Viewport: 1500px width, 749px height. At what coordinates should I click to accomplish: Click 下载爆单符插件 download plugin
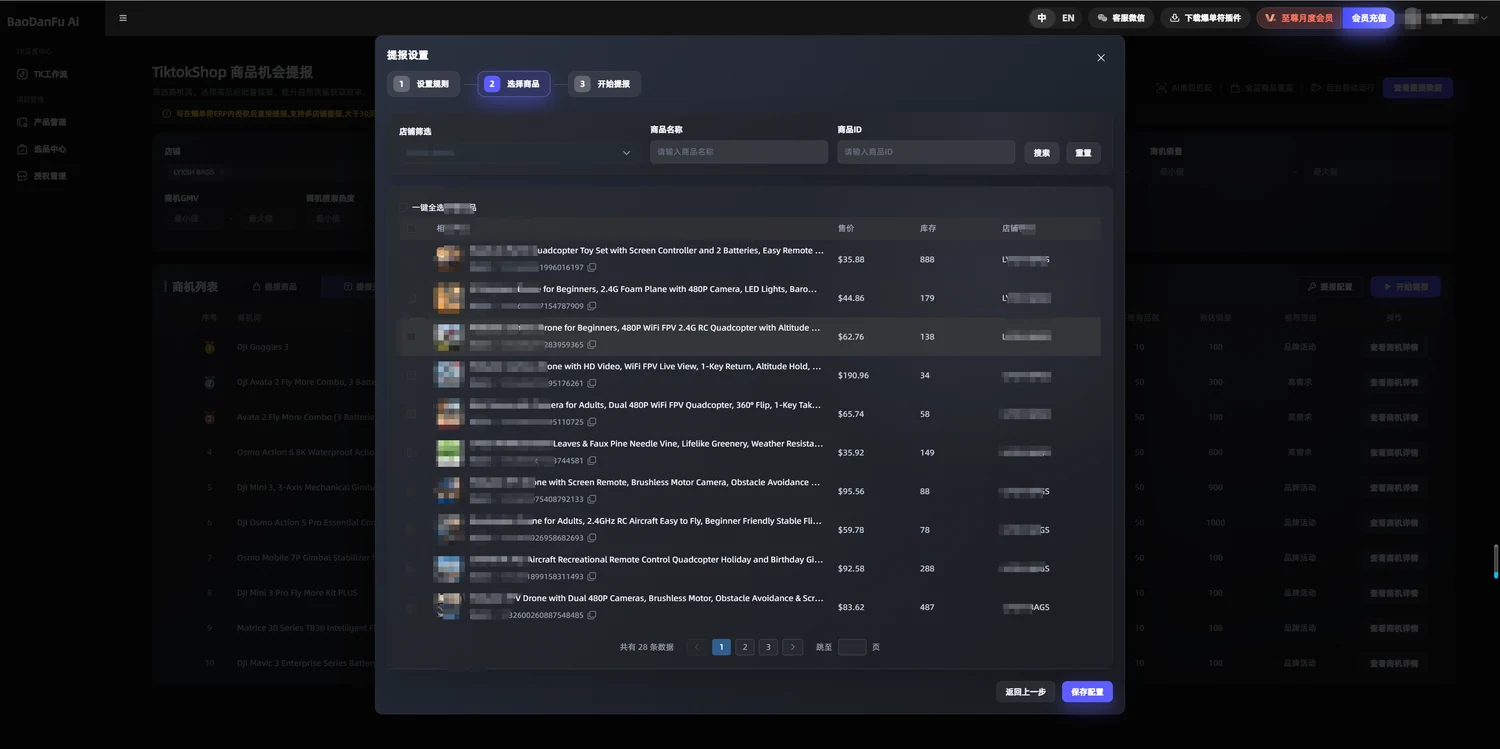[x=1205, y=18]
